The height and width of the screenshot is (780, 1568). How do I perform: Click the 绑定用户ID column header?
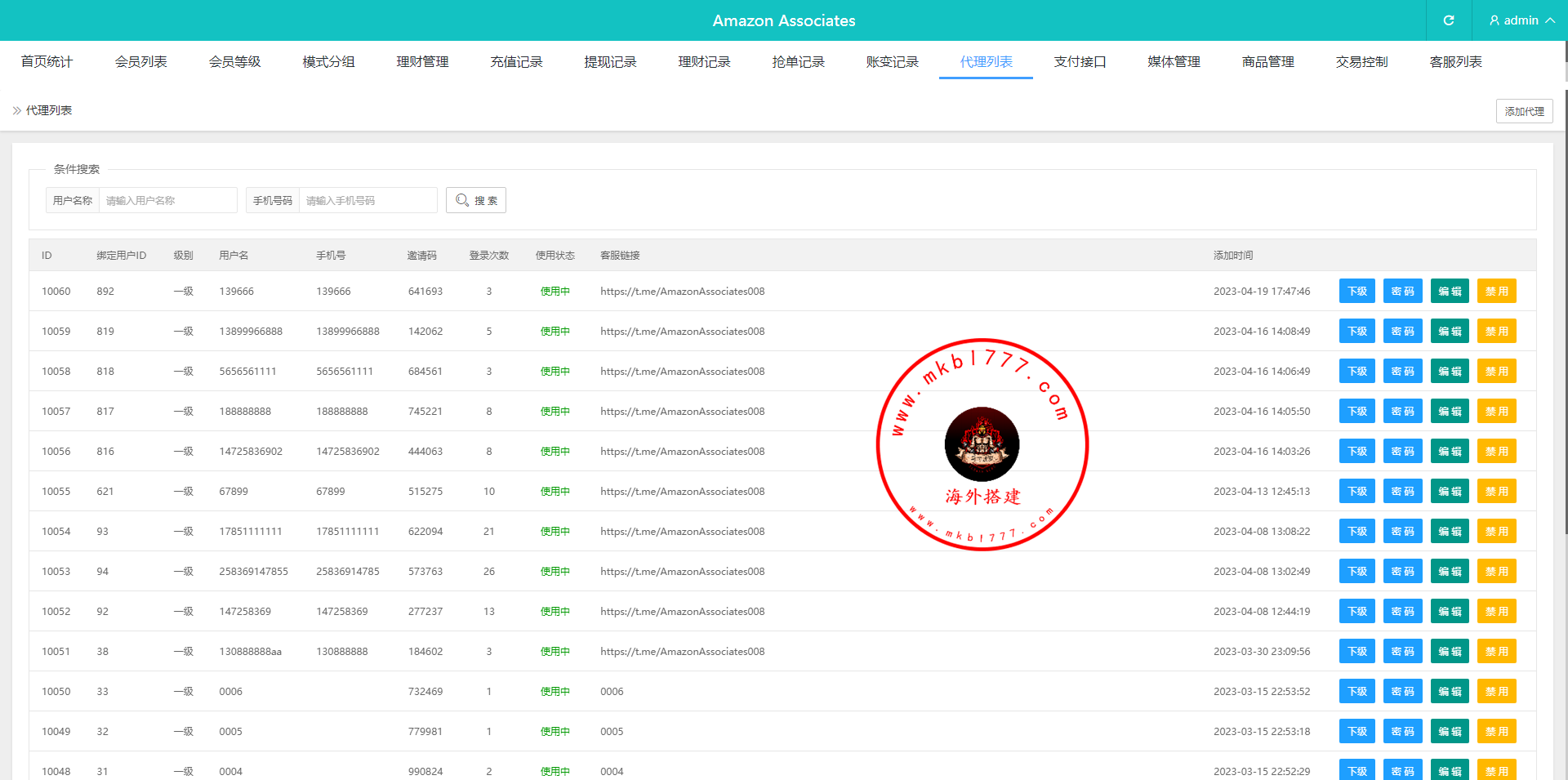coord(122,255)
